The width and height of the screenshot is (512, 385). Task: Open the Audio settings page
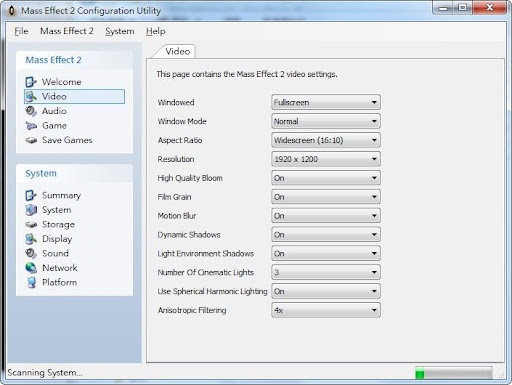click(x=54, y=111)
